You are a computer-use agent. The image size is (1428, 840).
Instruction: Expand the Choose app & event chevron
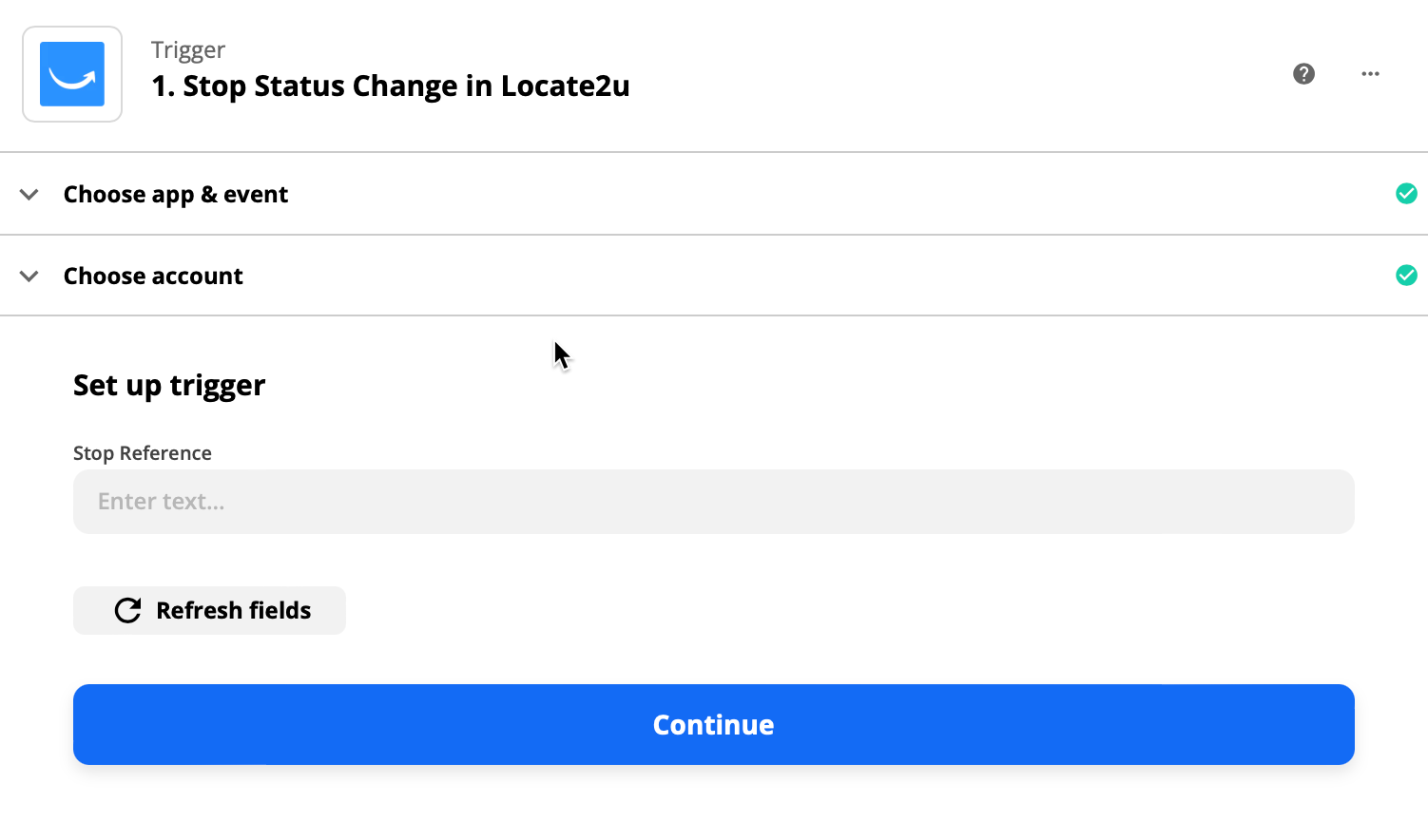click(29, 194)
